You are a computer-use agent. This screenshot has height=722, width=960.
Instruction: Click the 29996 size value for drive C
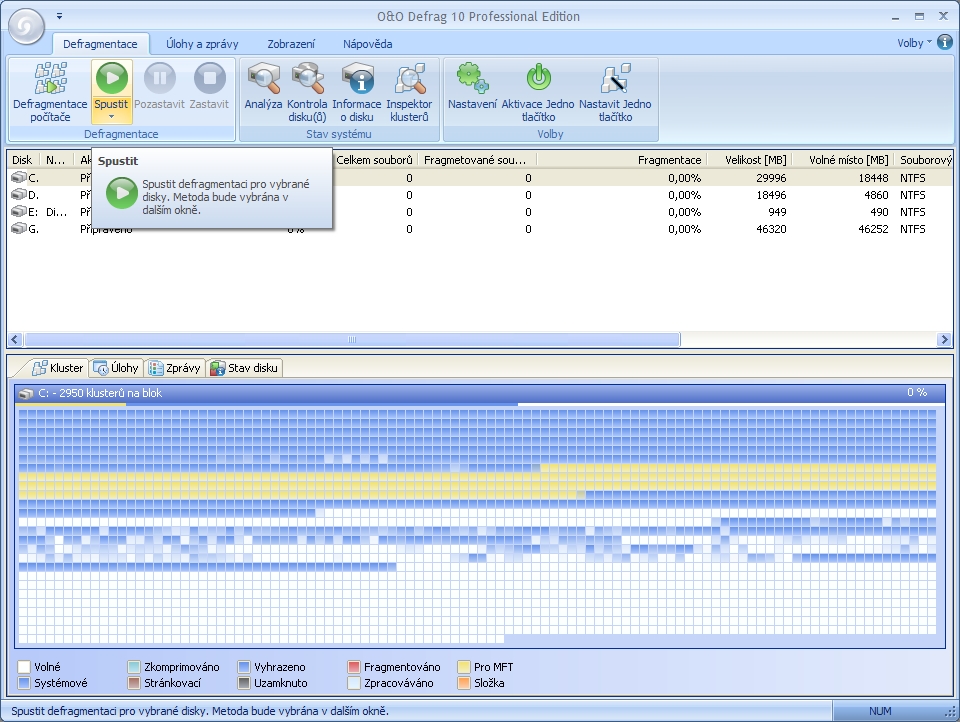[x=771, y=178]
